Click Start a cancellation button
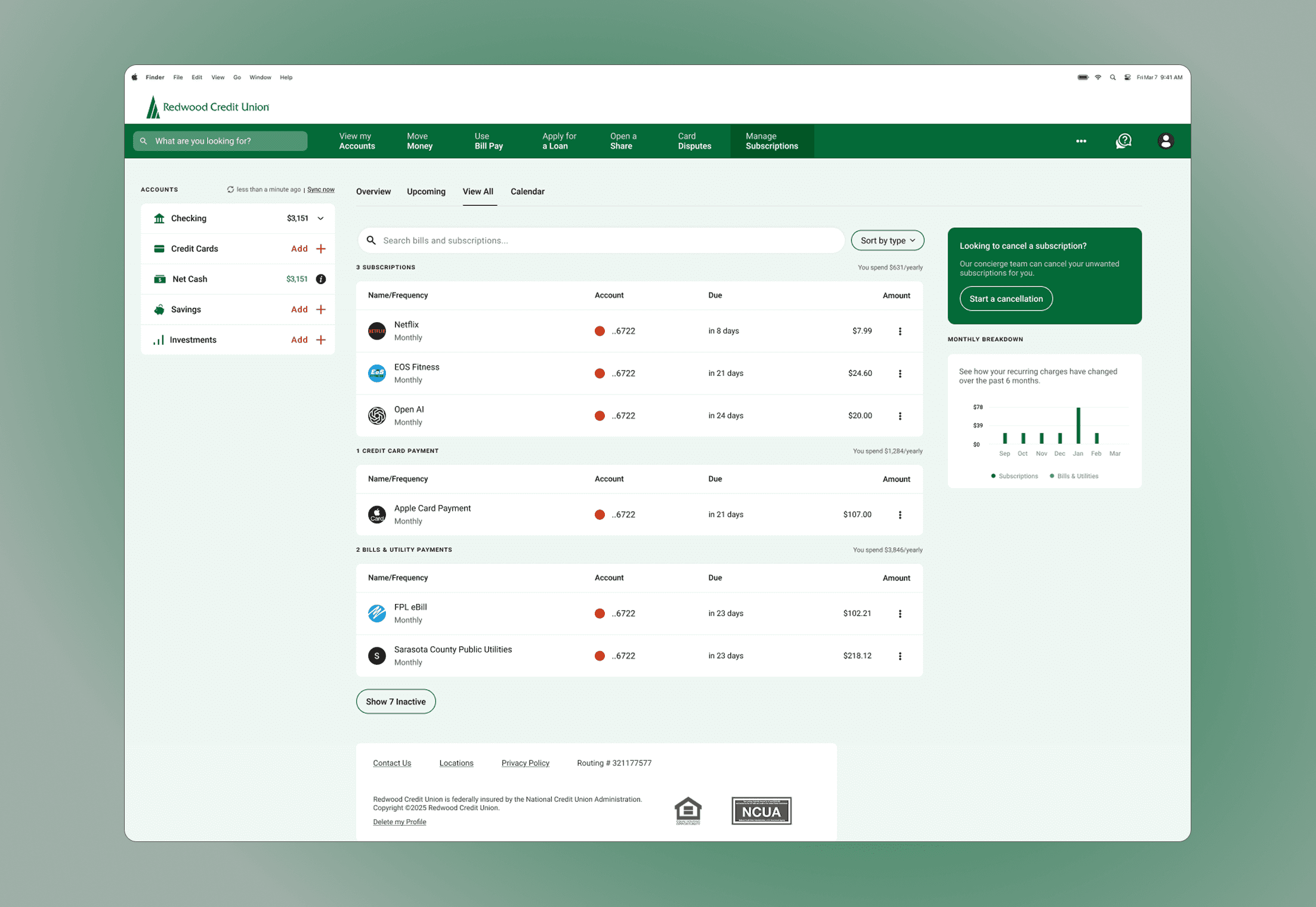 click(1005, 299)
